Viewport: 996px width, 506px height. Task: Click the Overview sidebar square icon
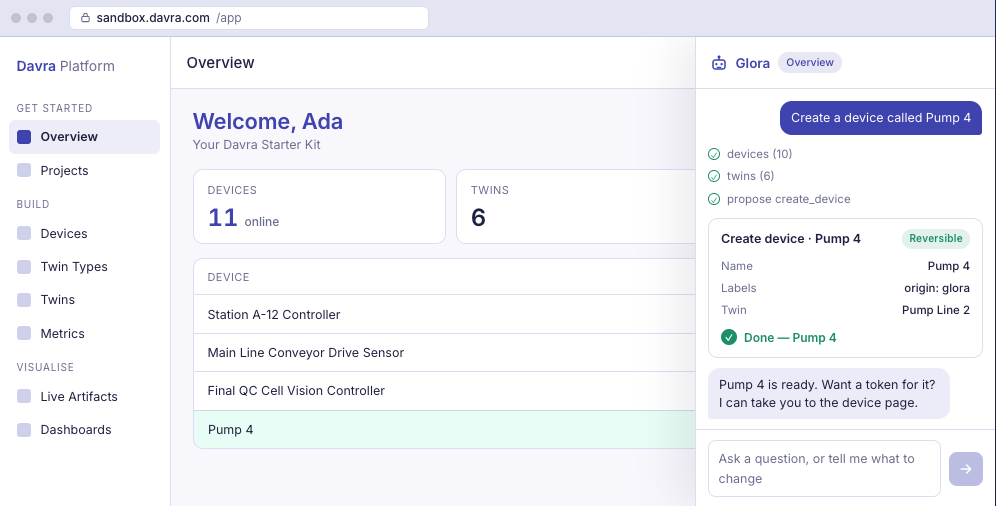[24, 136]
